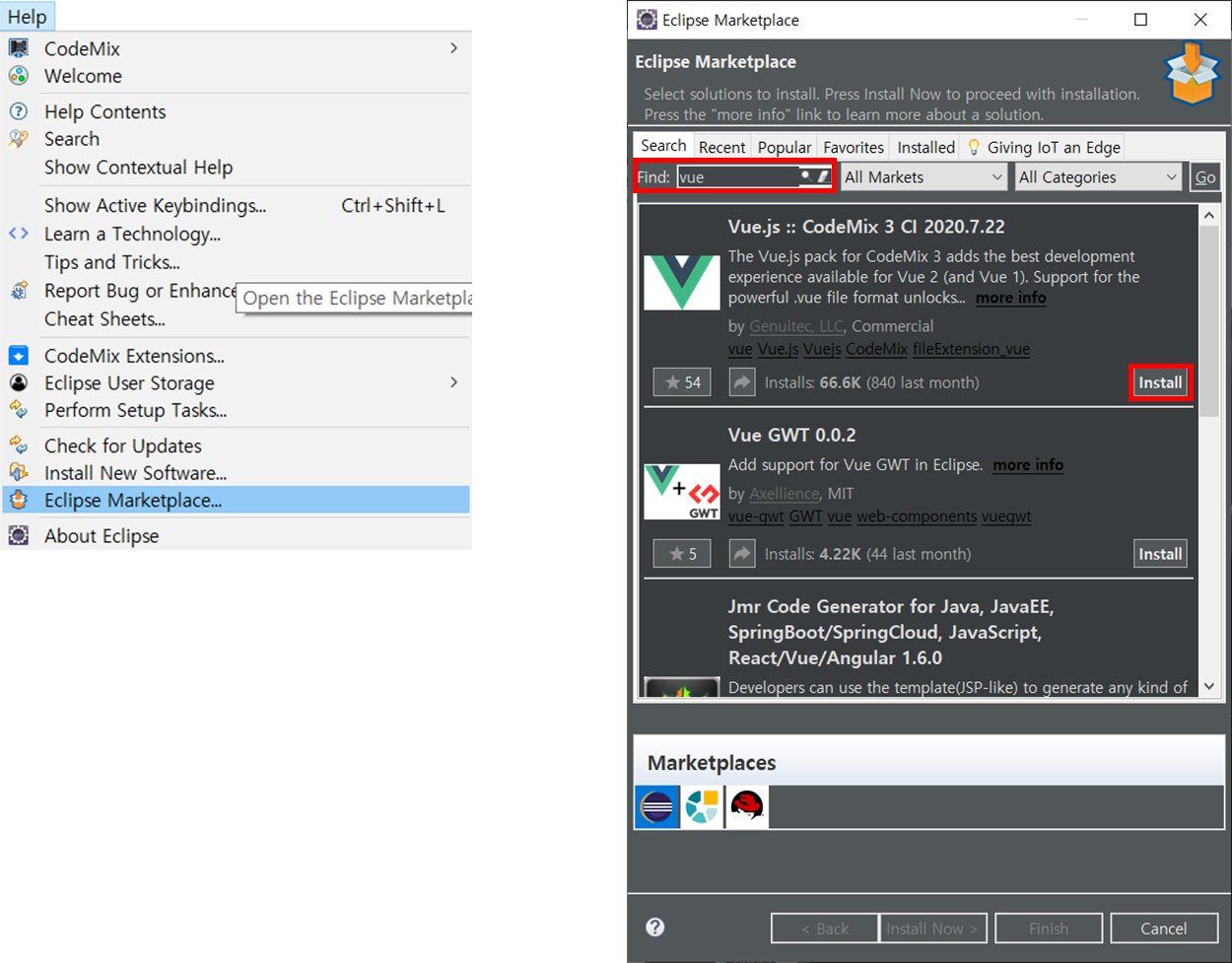Switch to the Recent tab
The height and width of the screenshot is (963, 1232).
pos(721,147)
